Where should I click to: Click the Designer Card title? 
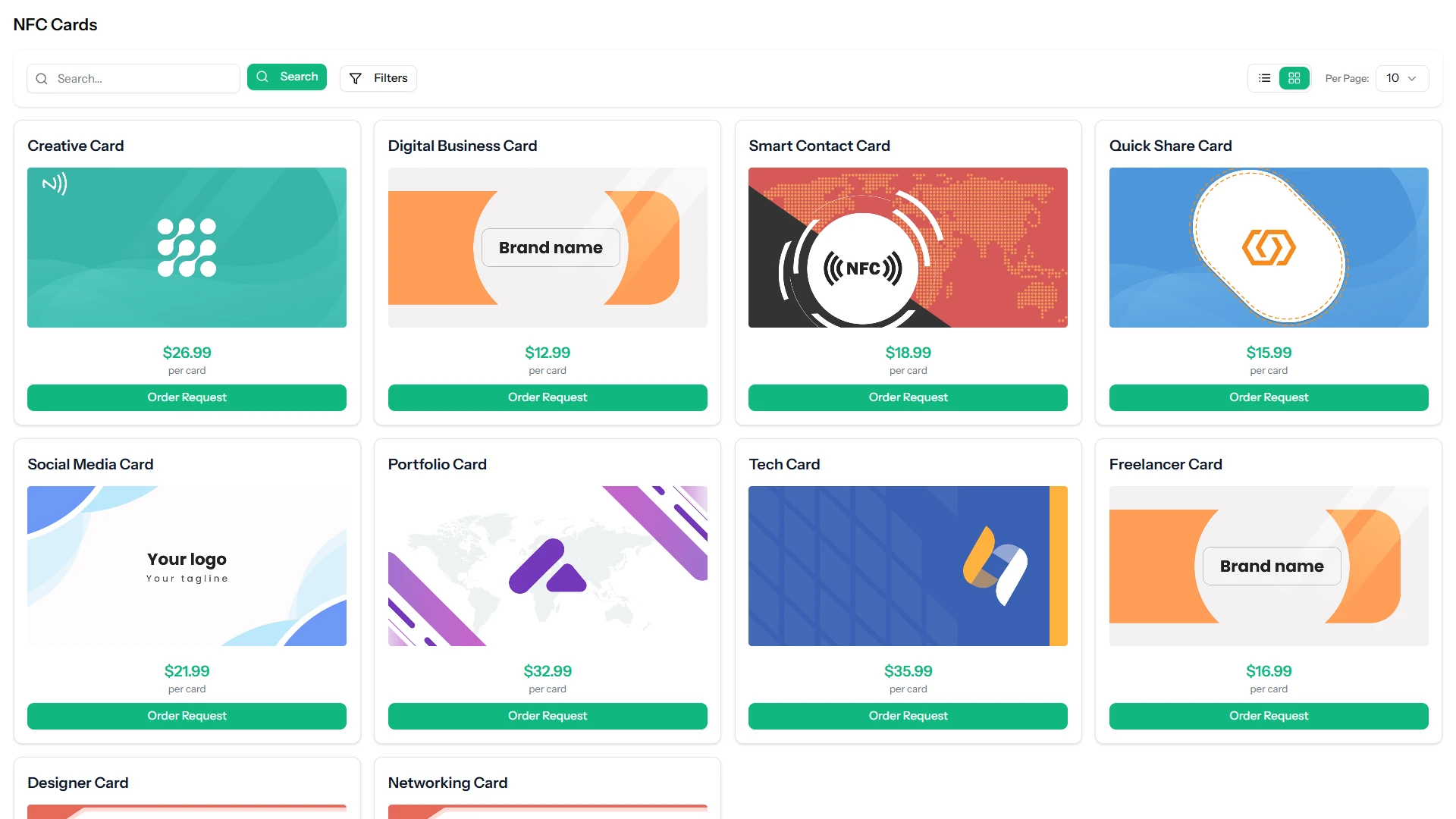point(78,783)
